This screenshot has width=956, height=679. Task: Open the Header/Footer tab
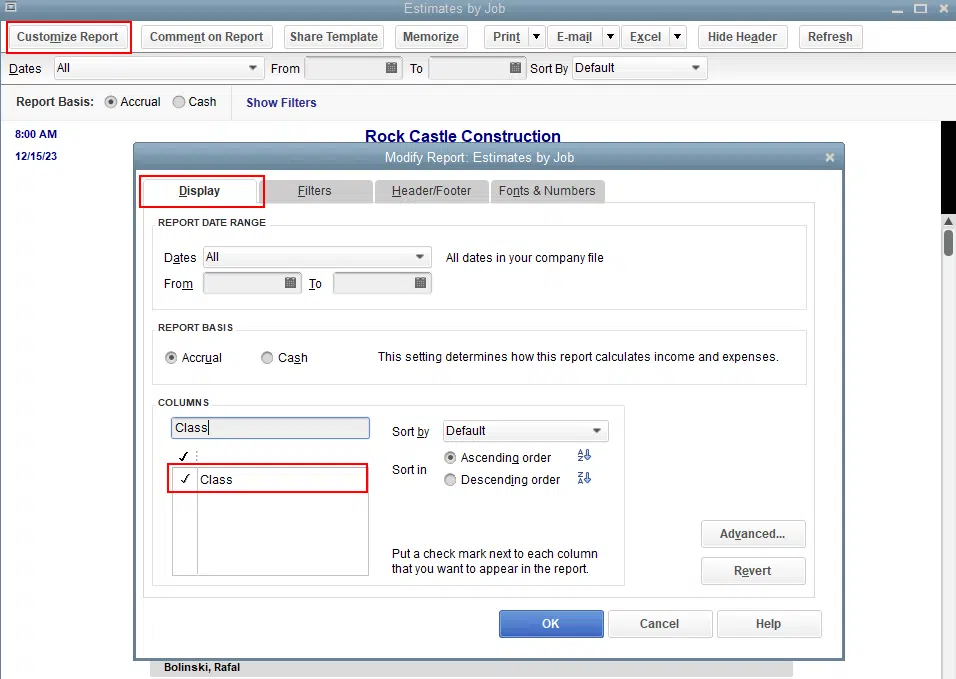[x=432, y=191]
